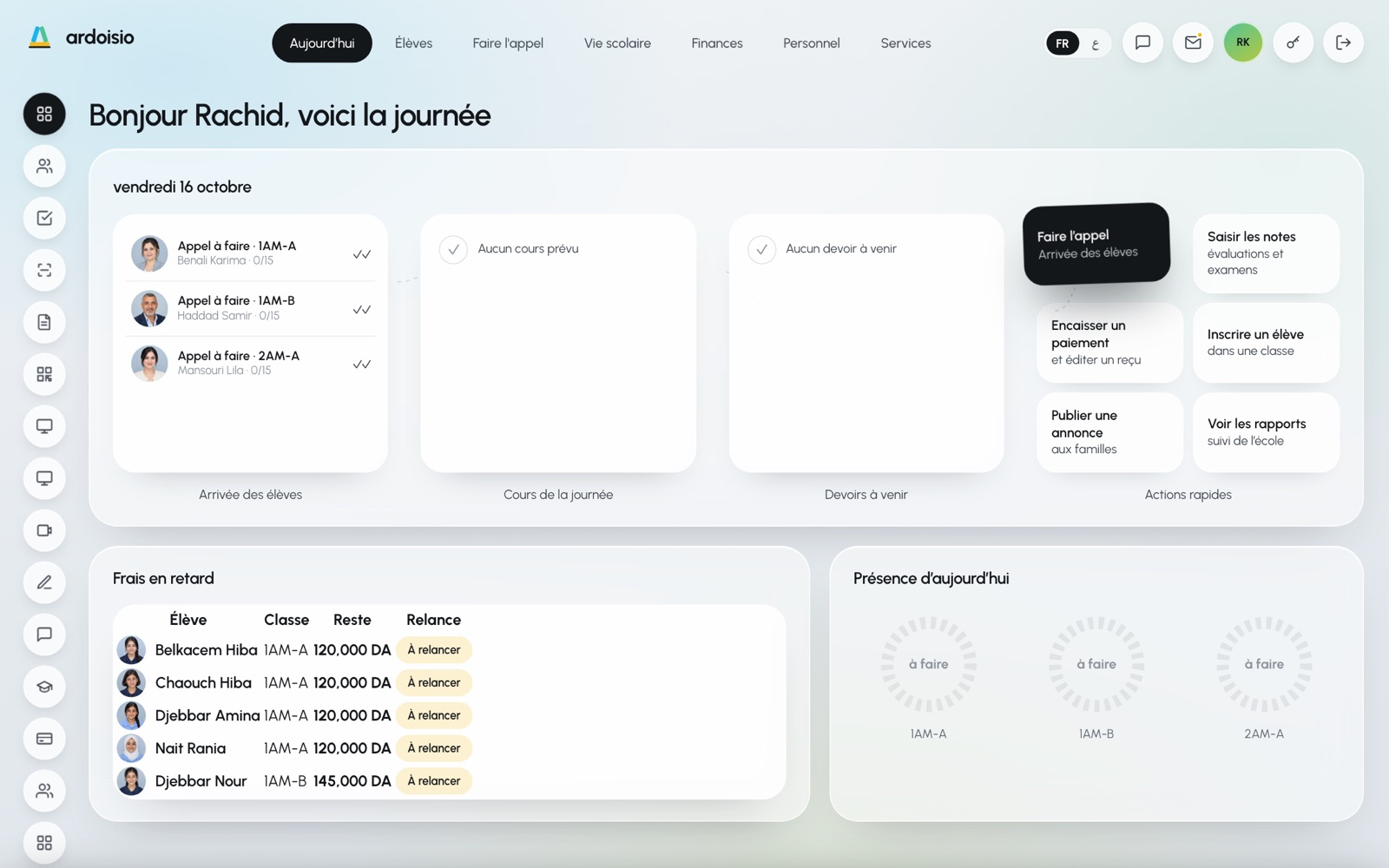
Task: Select the Aujourd'hui tab
Action: (x=322, y=43)
